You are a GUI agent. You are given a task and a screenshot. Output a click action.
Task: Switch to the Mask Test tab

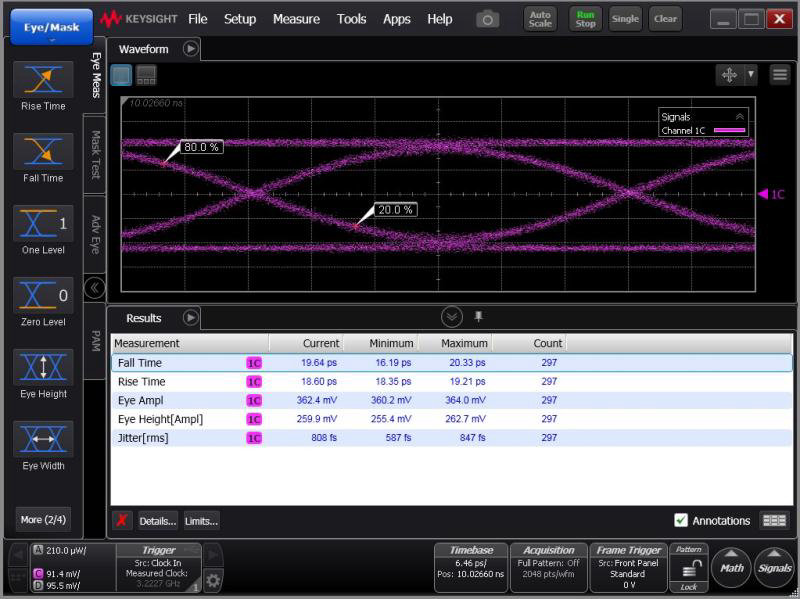(96, 154)
